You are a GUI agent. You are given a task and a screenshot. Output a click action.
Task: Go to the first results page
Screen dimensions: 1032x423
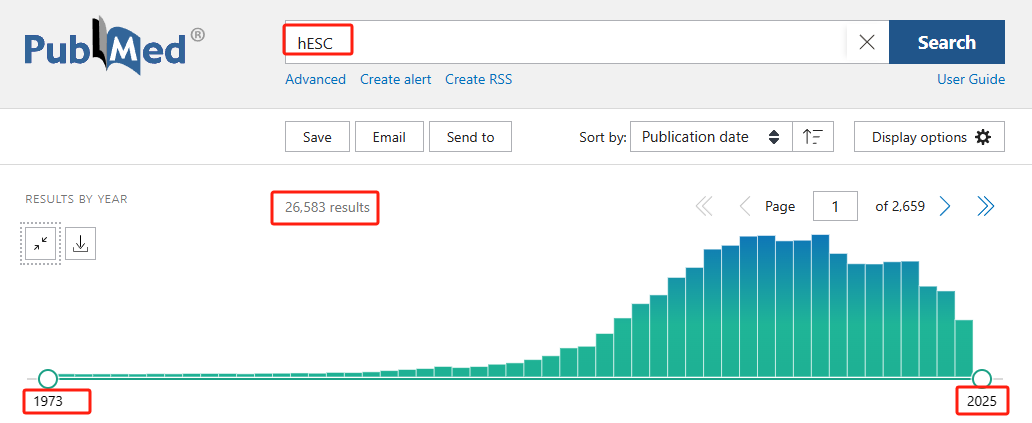pyautogui.click(x=704, y=207)
